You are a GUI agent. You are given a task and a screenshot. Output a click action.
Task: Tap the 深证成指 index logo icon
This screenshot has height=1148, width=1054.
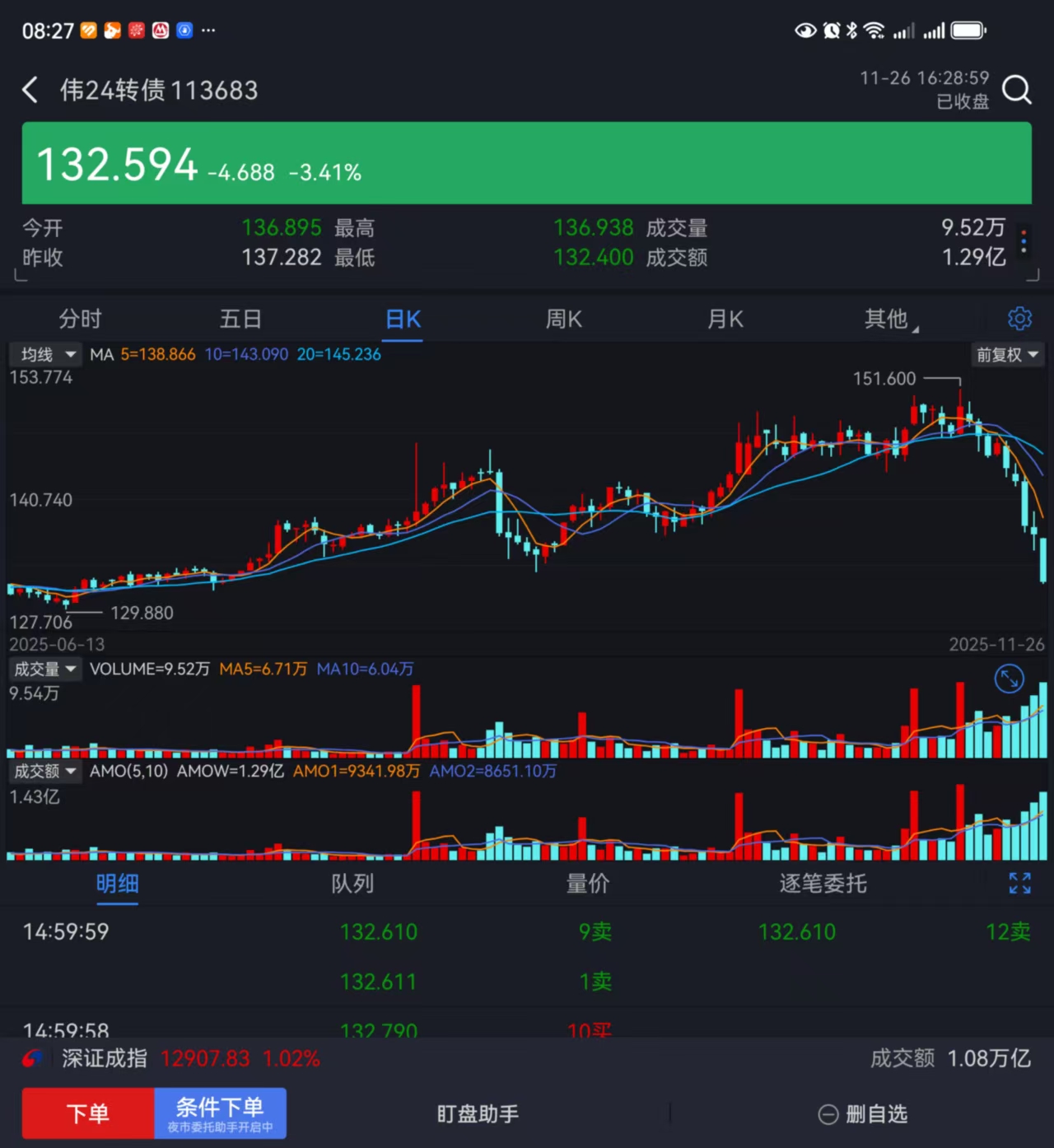pyautogui.click(x=33, y=1058)
